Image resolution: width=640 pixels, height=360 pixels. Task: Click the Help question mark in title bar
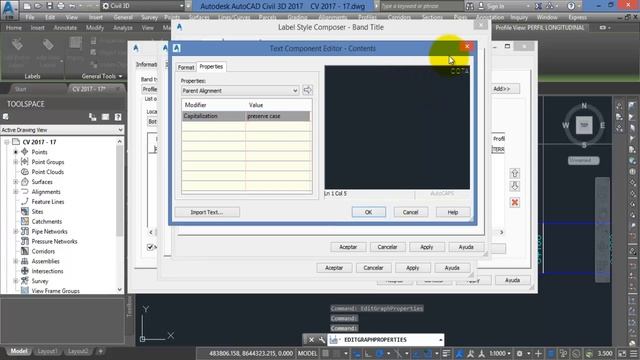pyautogui.click(x=571, y=6)
